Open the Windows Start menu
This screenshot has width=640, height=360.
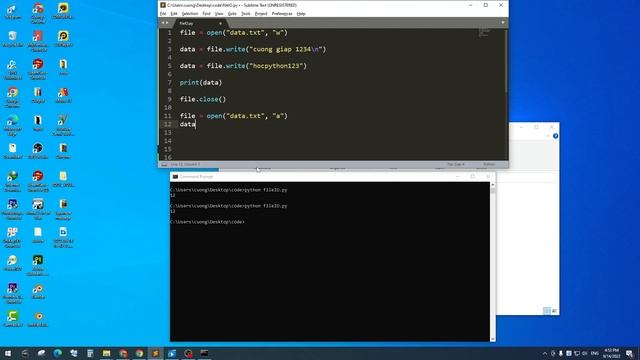[x=8, y=353]
